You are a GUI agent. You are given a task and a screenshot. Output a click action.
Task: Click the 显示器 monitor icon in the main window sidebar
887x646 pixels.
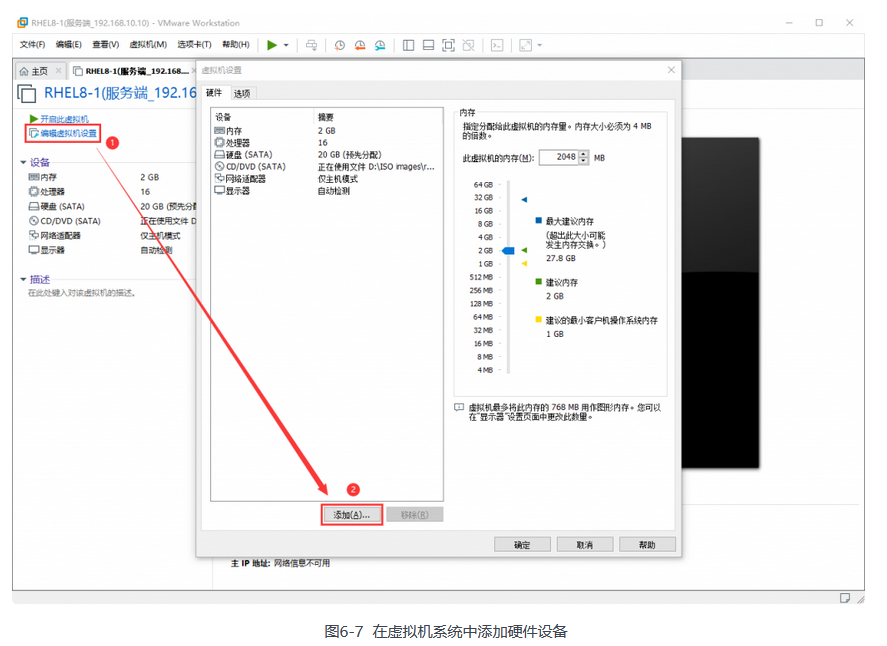point(33,250)
